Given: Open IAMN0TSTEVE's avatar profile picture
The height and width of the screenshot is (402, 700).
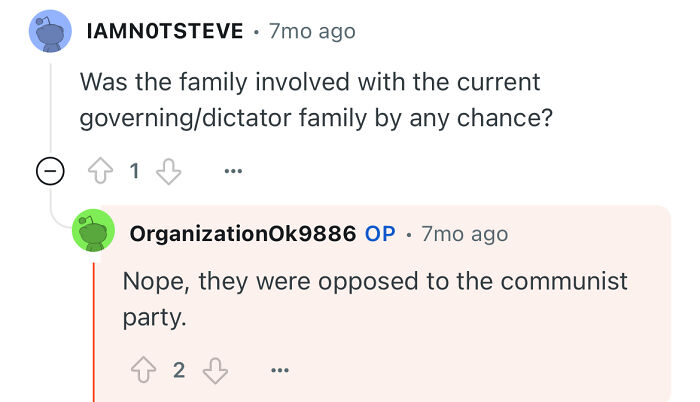Looking at the screenshot, I should 50,31.
